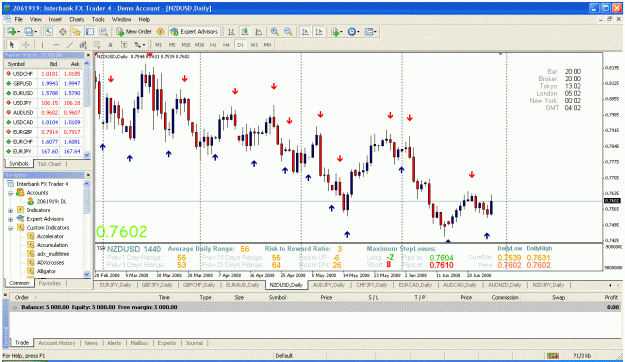Open the Window menu
The width and height of the screenshot is (625, 362).
pyautogui.click(x=121, y=19)
